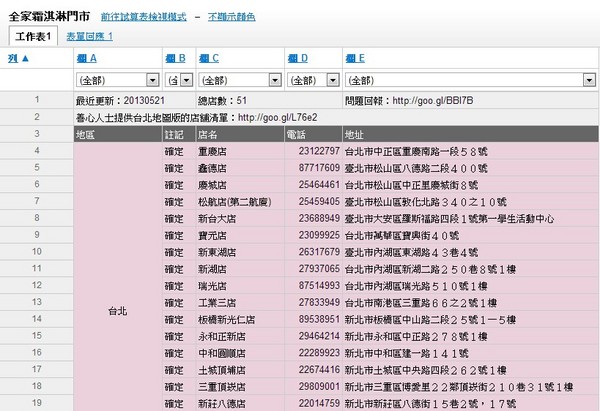Open the column B filter dropdown

(x=179, y=80)
